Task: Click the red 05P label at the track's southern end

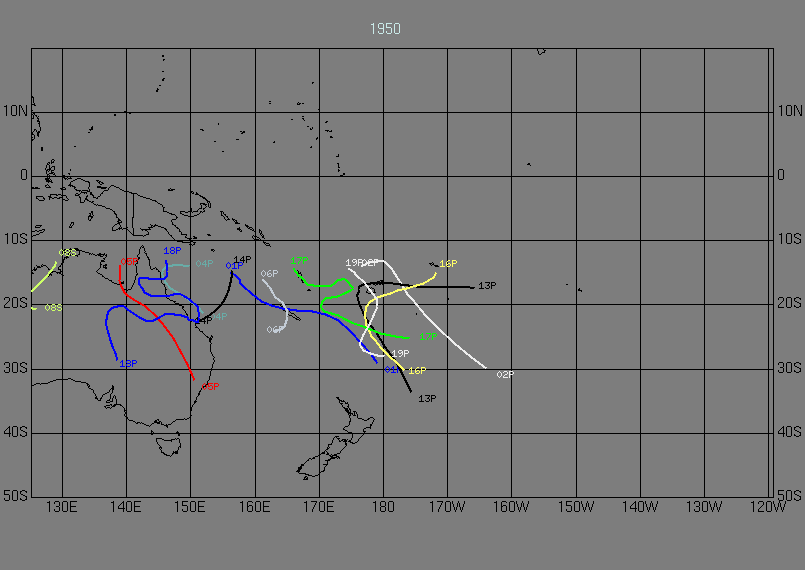Action: (210, 387)
